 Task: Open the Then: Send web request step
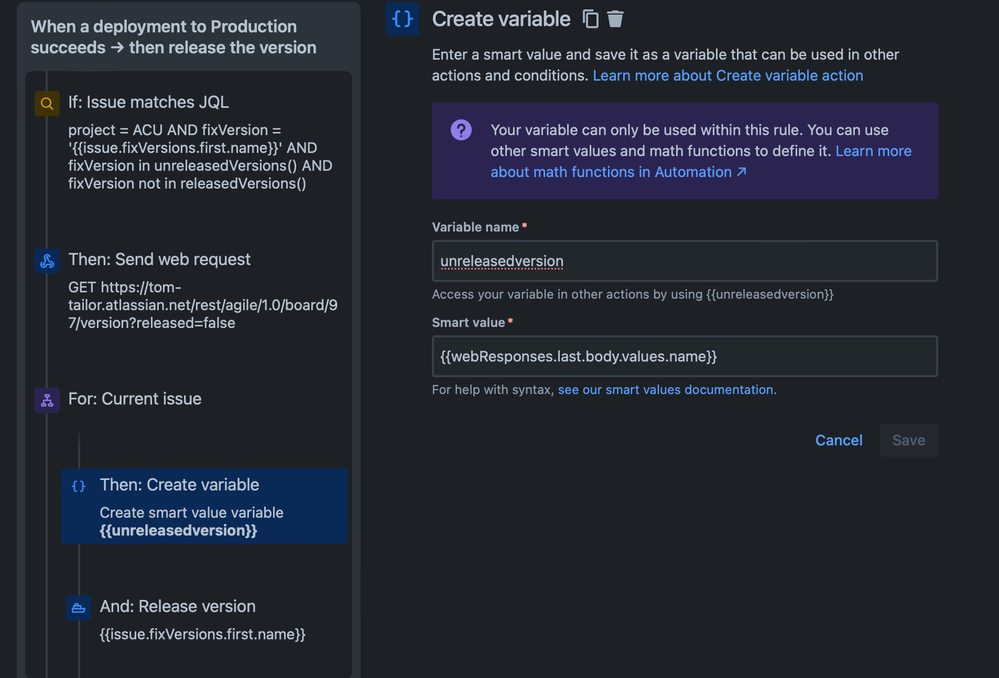click(191, 291)
